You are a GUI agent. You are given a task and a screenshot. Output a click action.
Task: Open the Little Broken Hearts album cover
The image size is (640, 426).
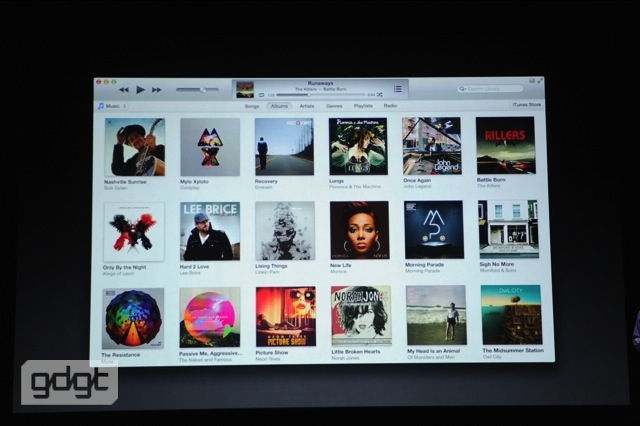click(x=361, y=316)
